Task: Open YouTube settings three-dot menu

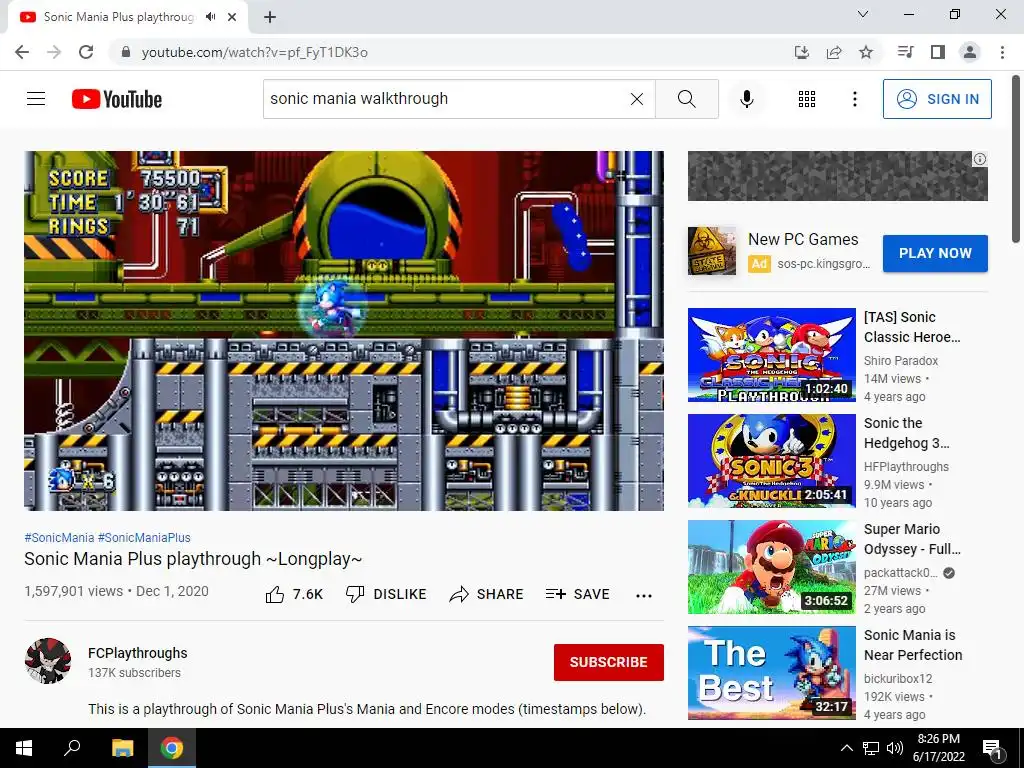Action: point(854,99)
